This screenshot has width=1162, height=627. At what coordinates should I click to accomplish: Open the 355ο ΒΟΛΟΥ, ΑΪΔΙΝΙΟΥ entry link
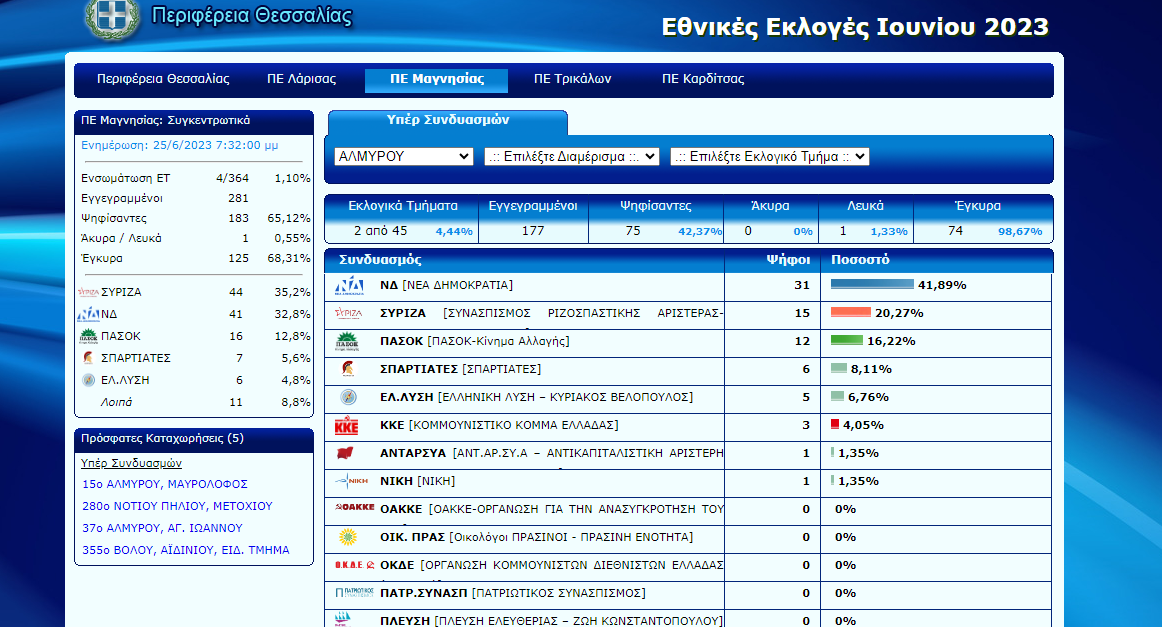coord(186,550)
